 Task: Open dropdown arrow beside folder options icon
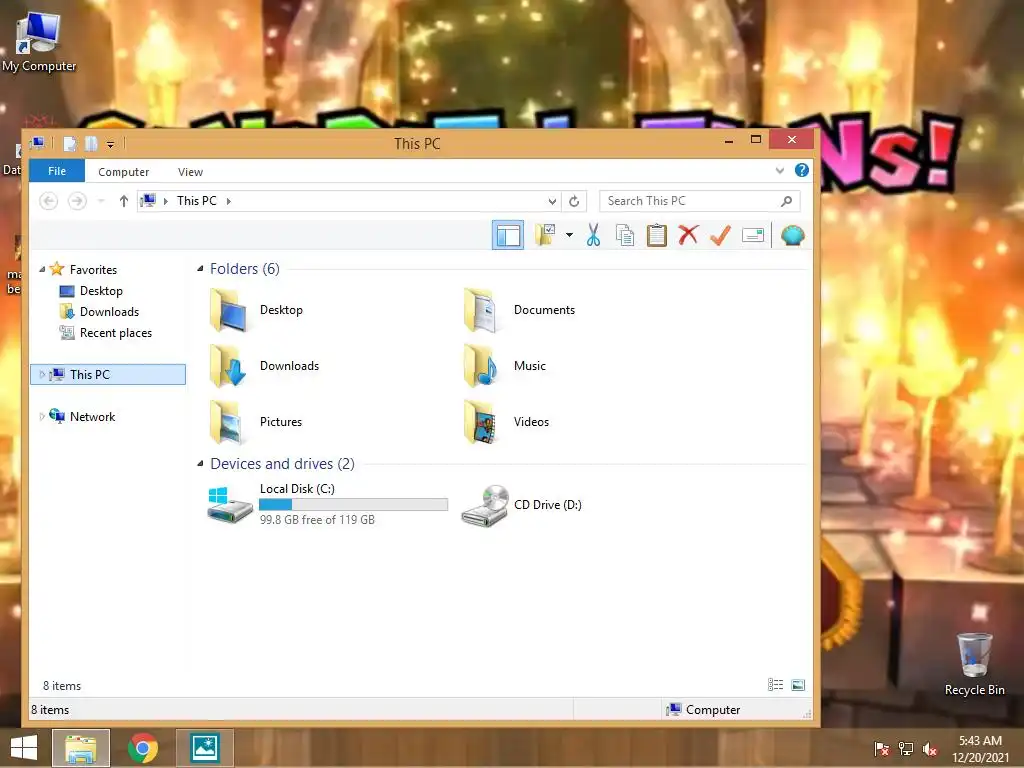coord(569,235)
